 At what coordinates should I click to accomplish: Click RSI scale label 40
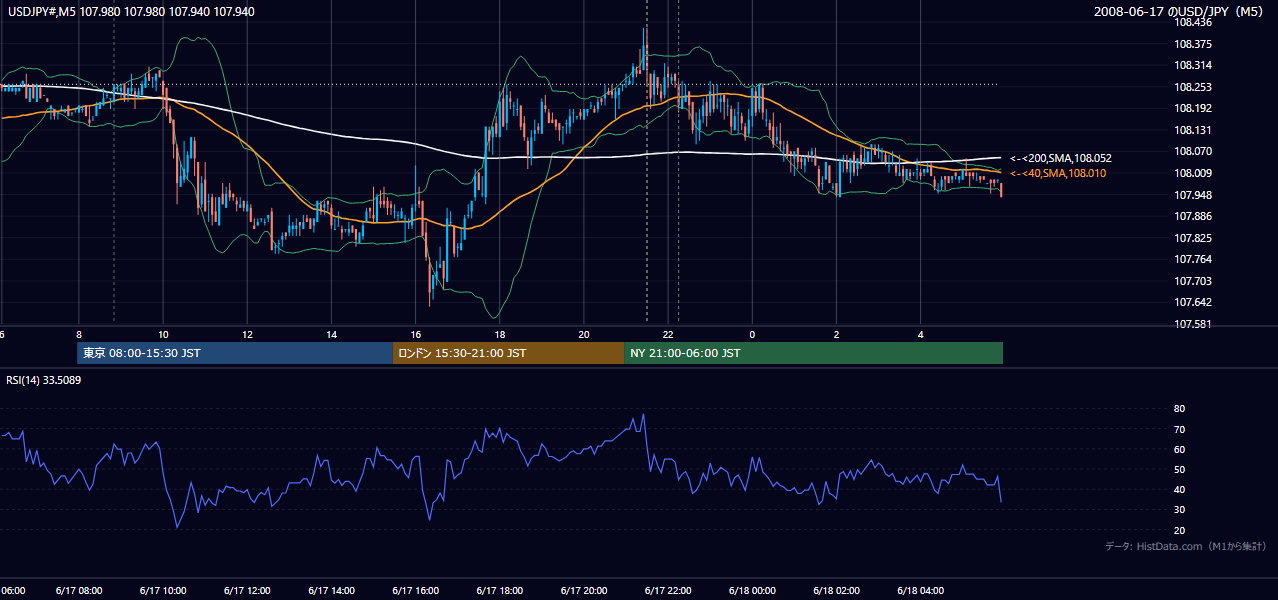(x=1179, y=489)
